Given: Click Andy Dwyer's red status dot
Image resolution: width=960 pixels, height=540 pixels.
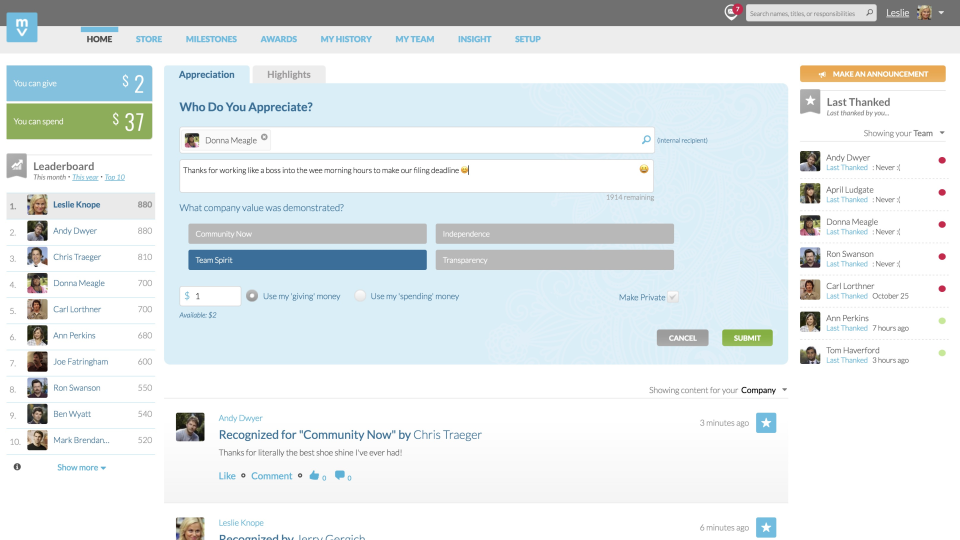Looking at the screenshot, I should [942, 160].
